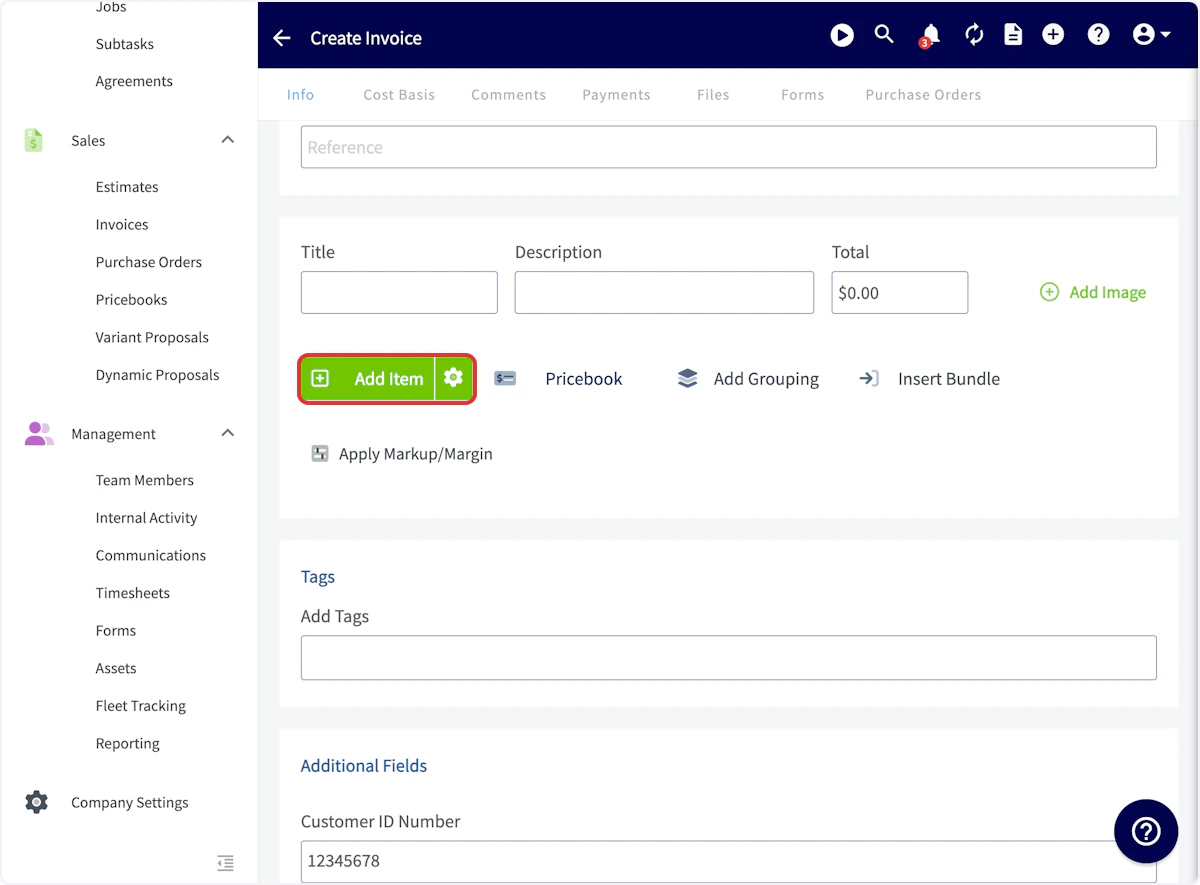Switch to the Info tab
Screen dimensions: 1200x885
point(300,95)
